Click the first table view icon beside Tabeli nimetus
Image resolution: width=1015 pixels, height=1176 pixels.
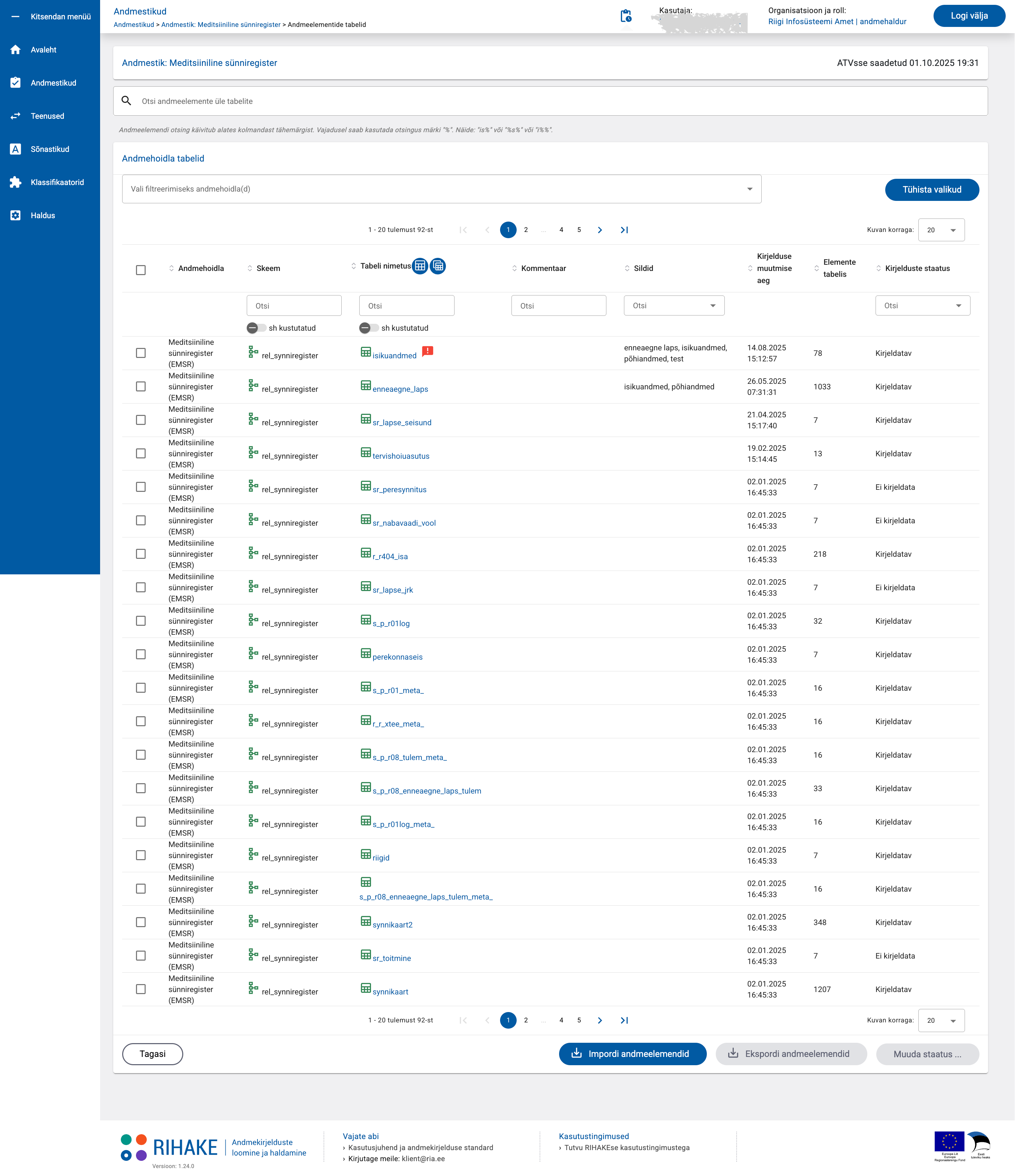click(420, 266)
